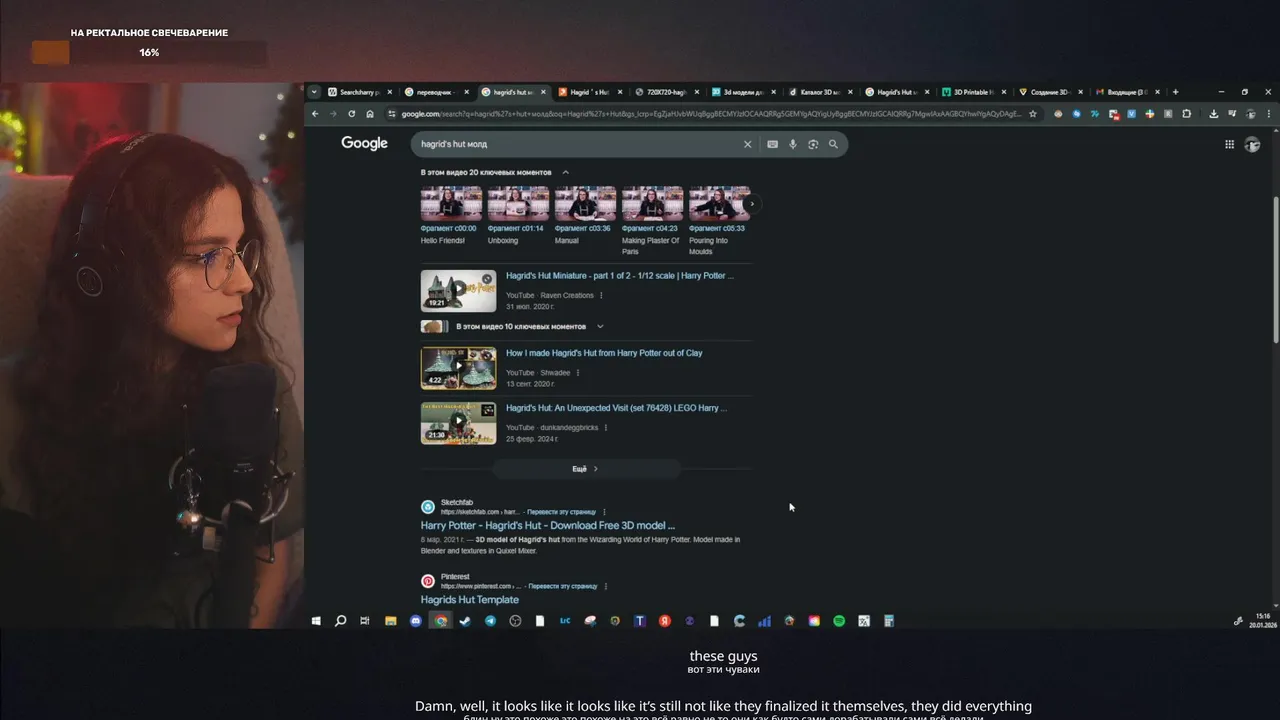Switch to Создание 3D tab
The width and height of the screenshot is (1280, 720).
tap(1049, 92)
